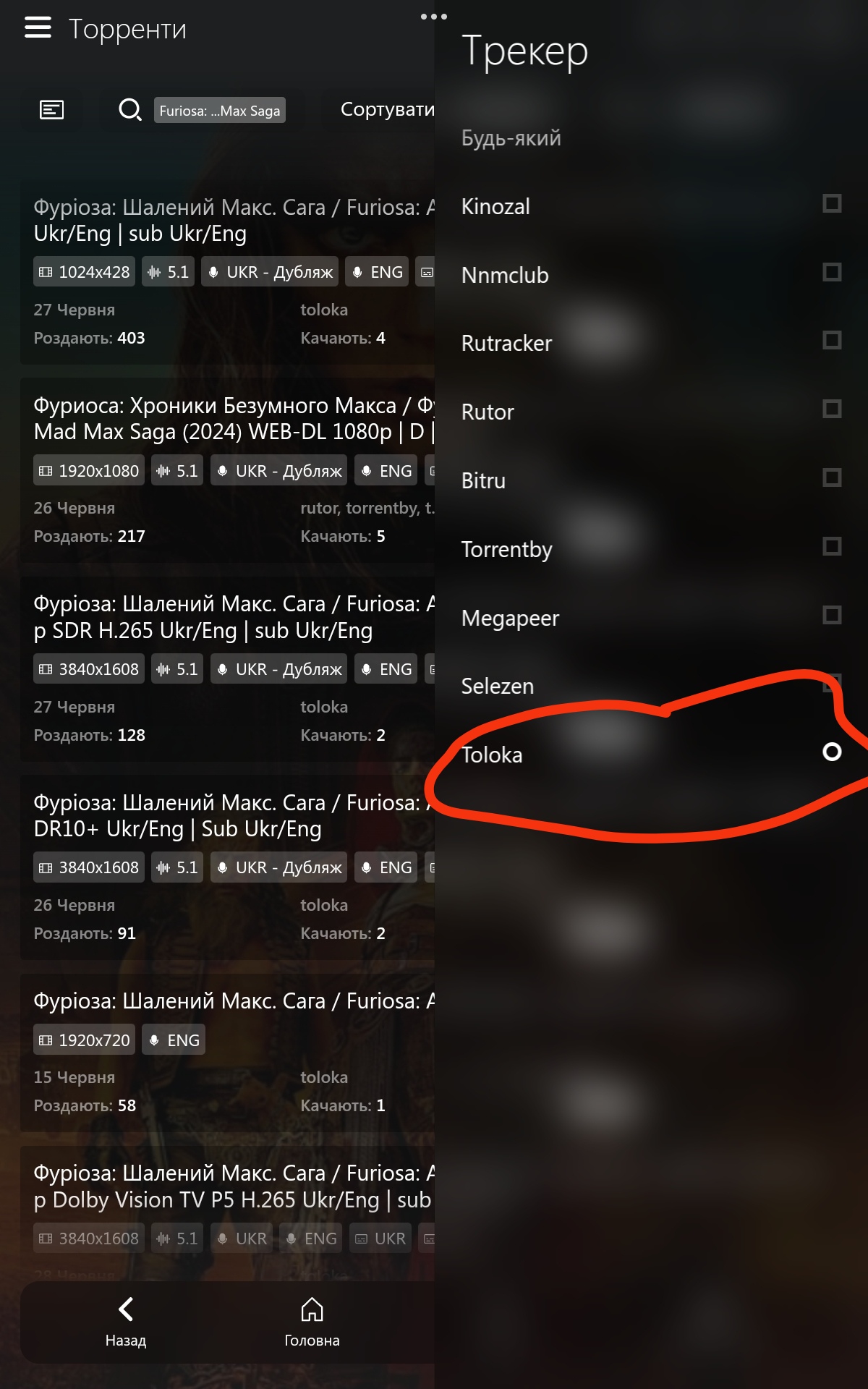Open the 1920x720 ENG-only torrent entry
This screenshot has width=868, height=1389.
pyautogui.click(x=228, y=1053)
